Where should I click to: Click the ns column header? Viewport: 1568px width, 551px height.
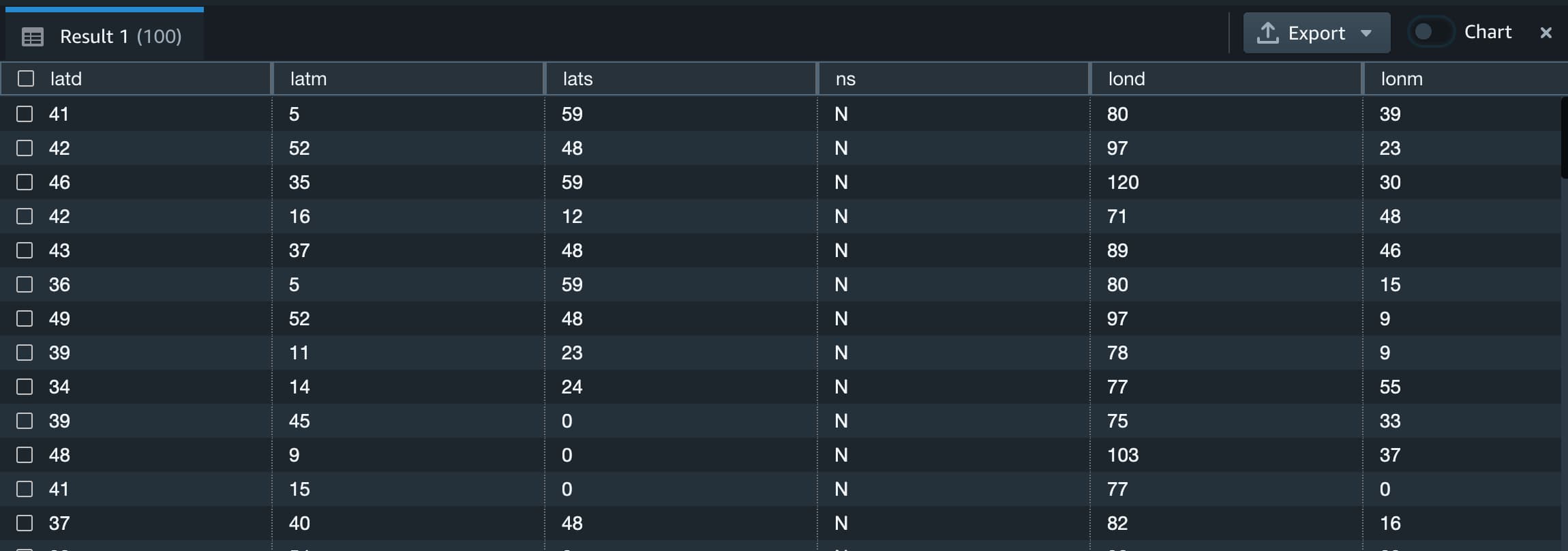(x=845, y=79)
